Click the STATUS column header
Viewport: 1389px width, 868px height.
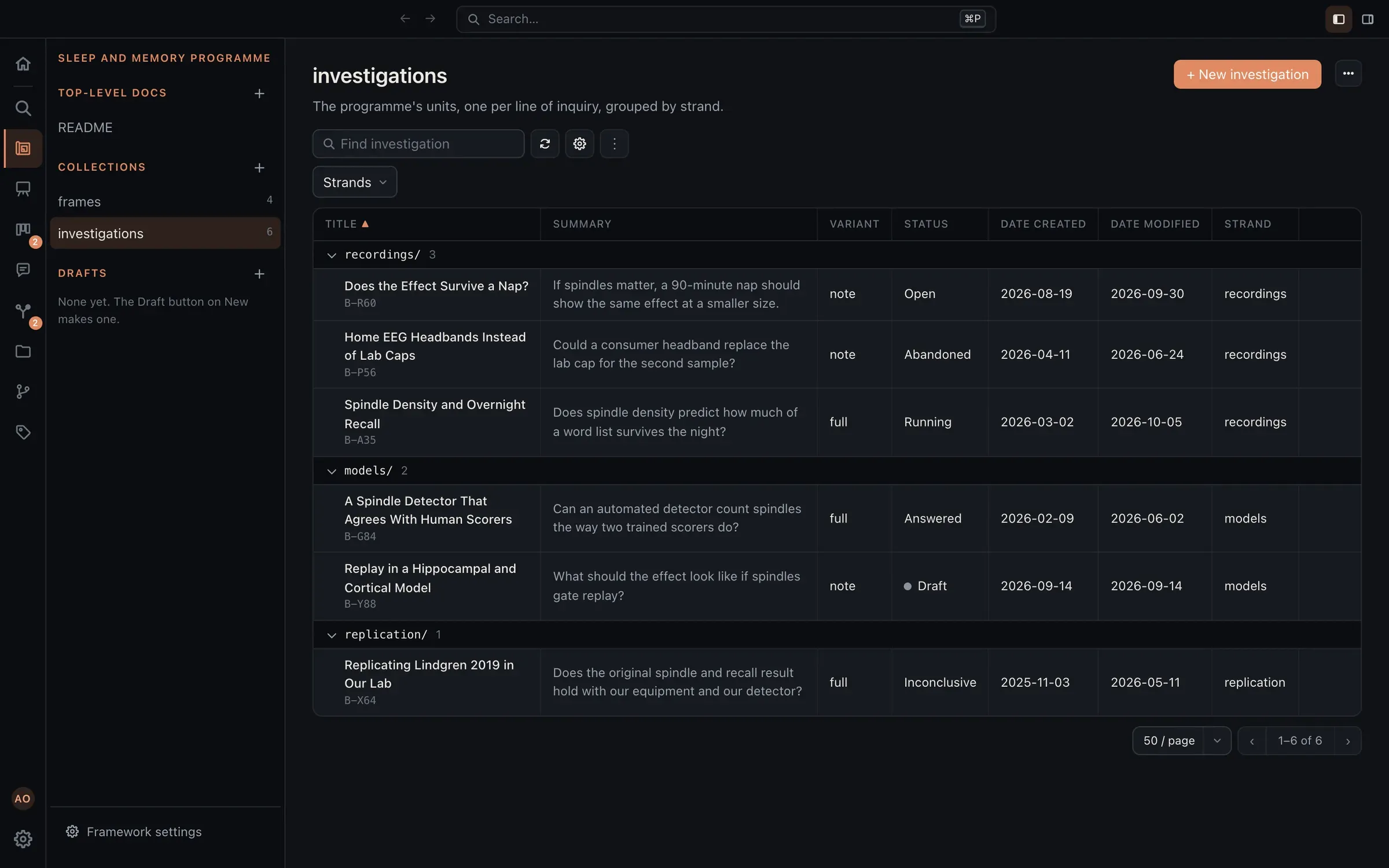(926, 224)
